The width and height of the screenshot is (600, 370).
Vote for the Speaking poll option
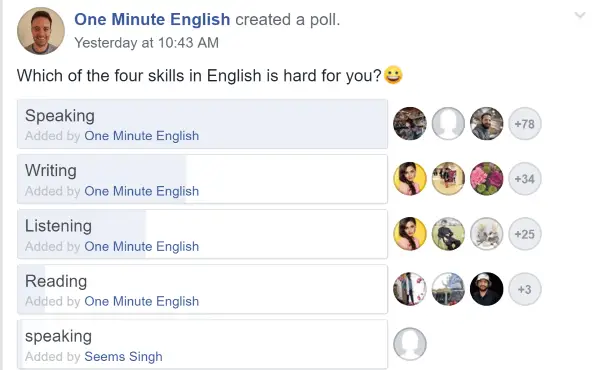[x=202, y=124]
